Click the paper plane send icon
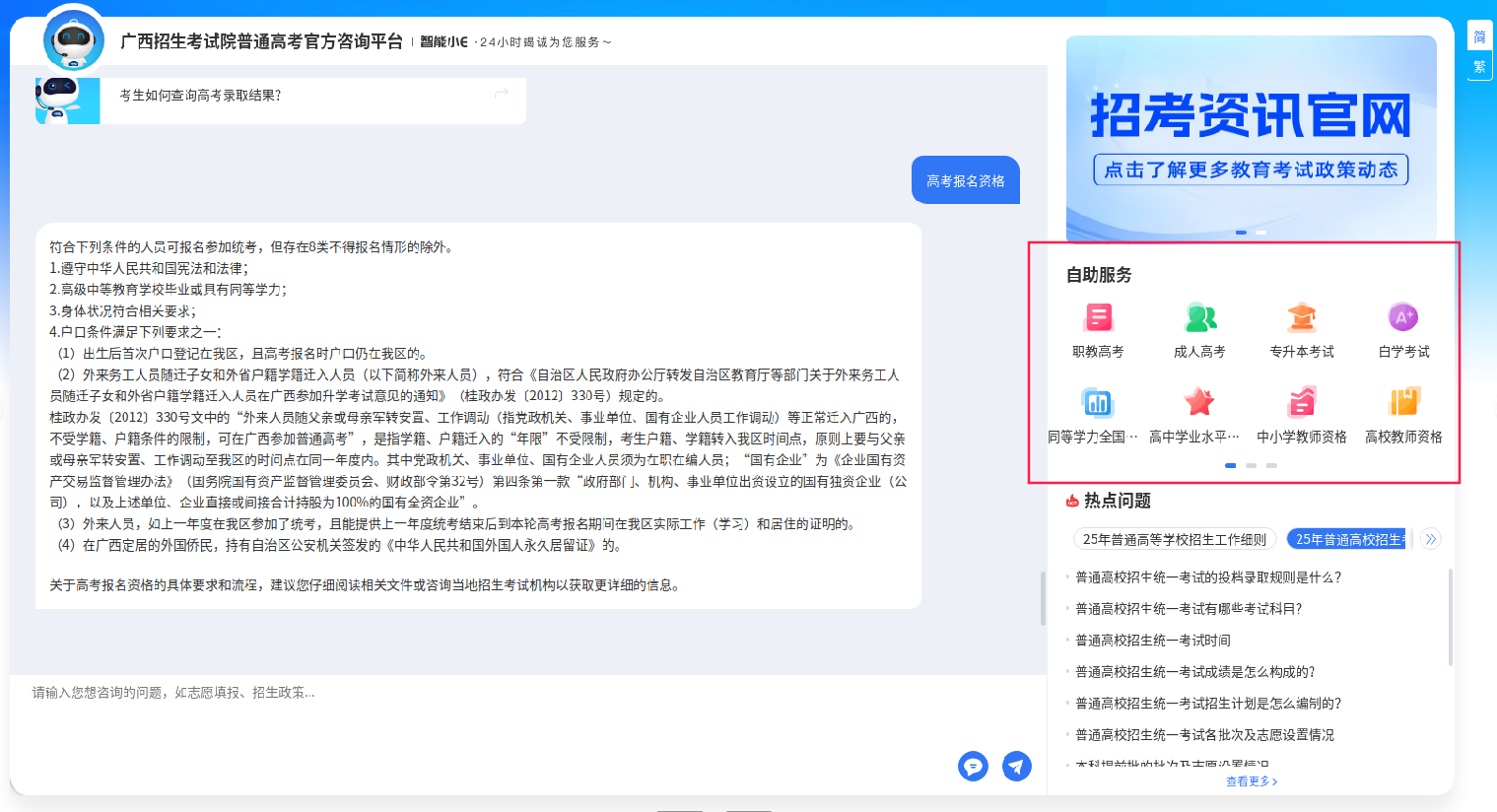 1016,766
